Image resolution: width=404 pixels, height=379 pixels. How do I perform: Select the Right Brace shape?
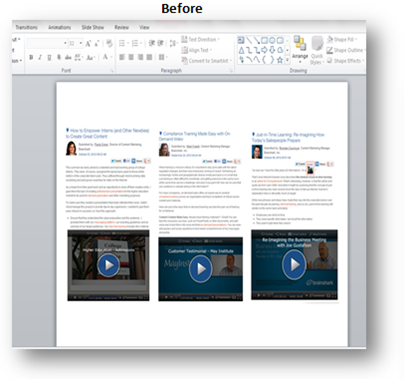tap(272, 60)
